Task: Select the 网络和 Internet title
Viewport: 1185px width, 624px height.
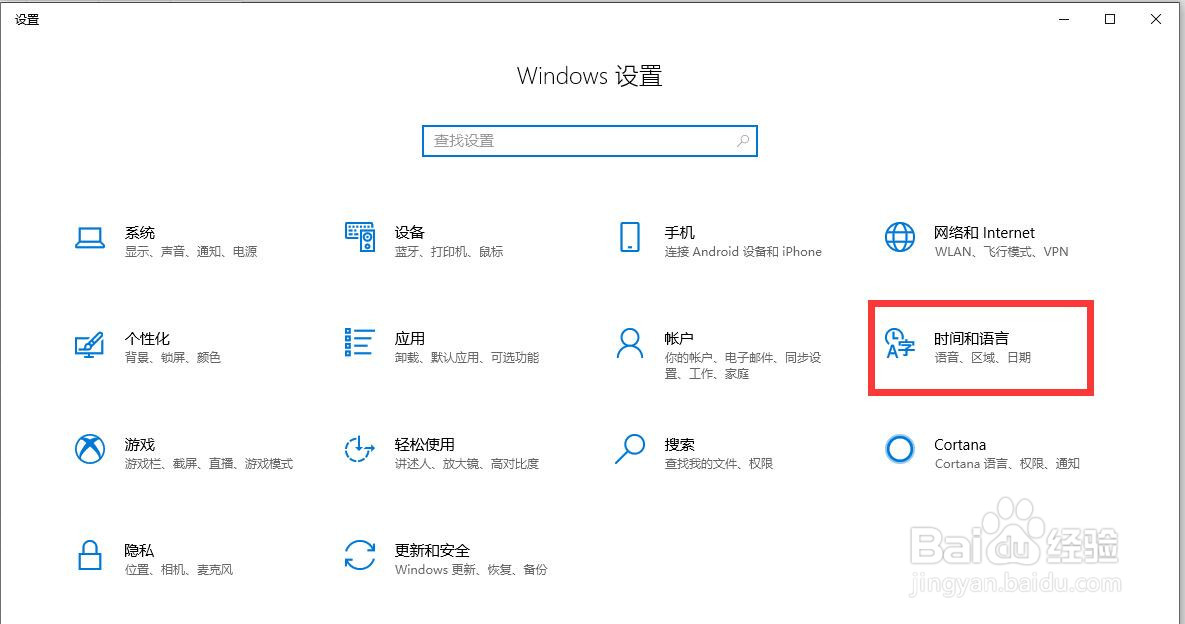Action: 984,233
